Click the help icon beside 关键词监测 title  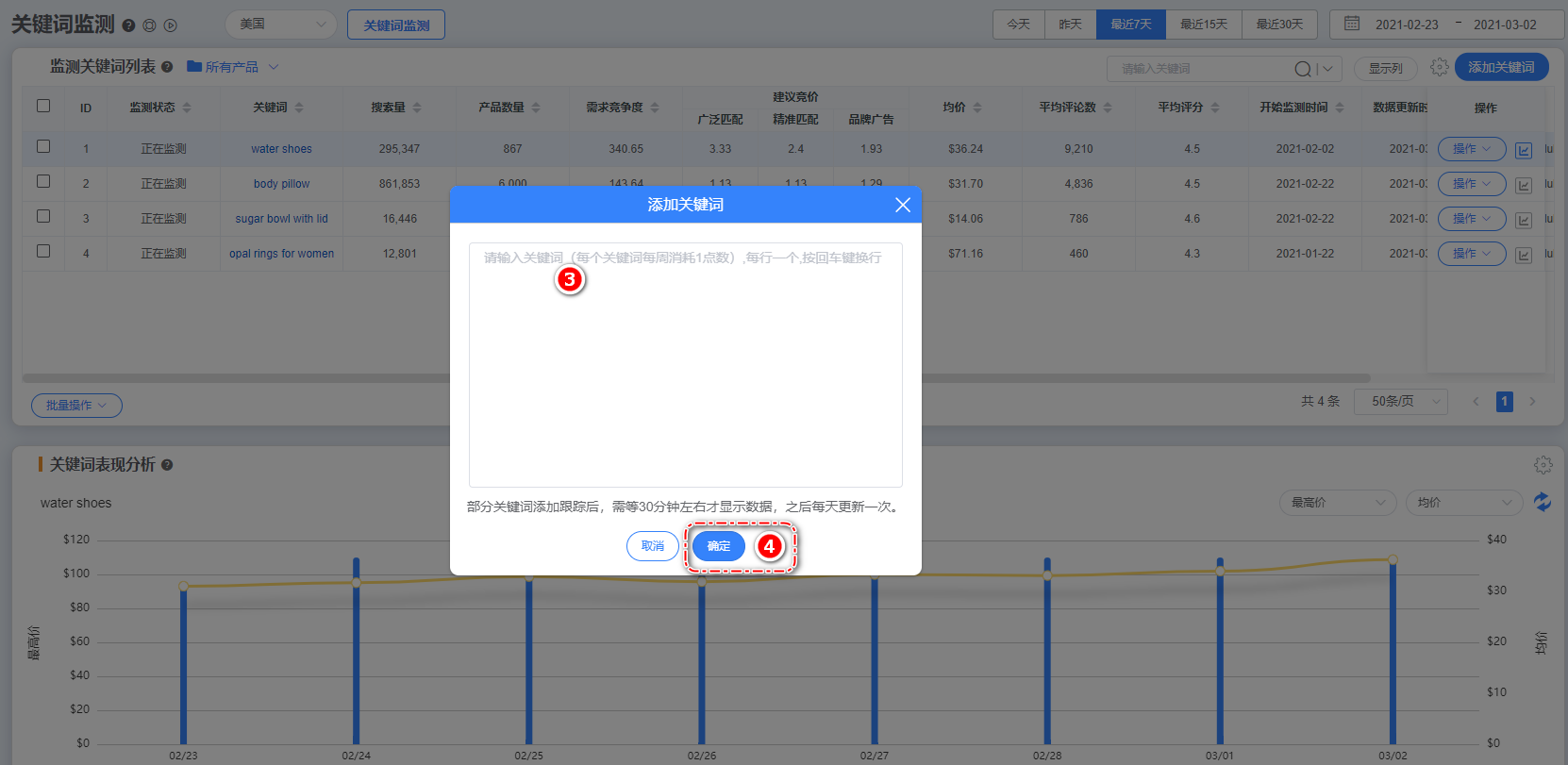[x=128, y=25]
